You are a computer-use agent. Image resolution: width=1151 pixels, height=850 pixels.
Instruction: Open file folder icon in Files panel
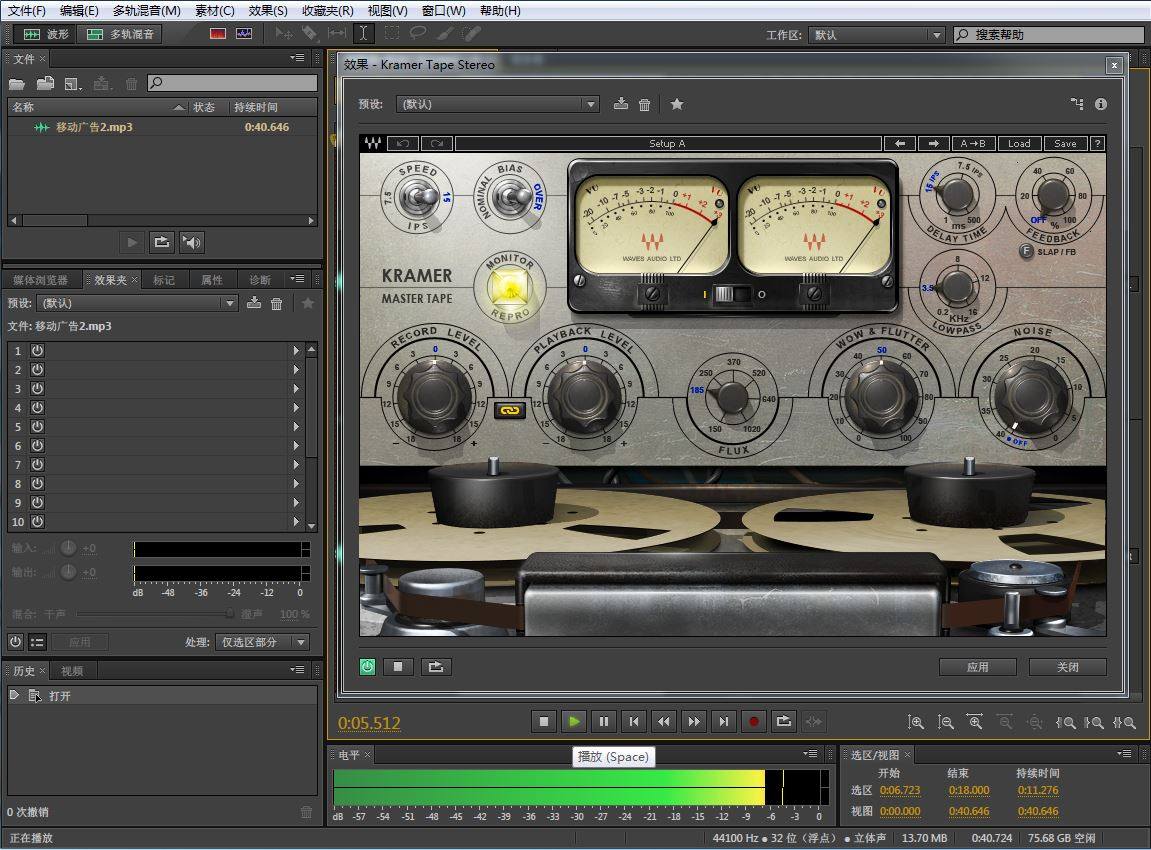point(17,84)
